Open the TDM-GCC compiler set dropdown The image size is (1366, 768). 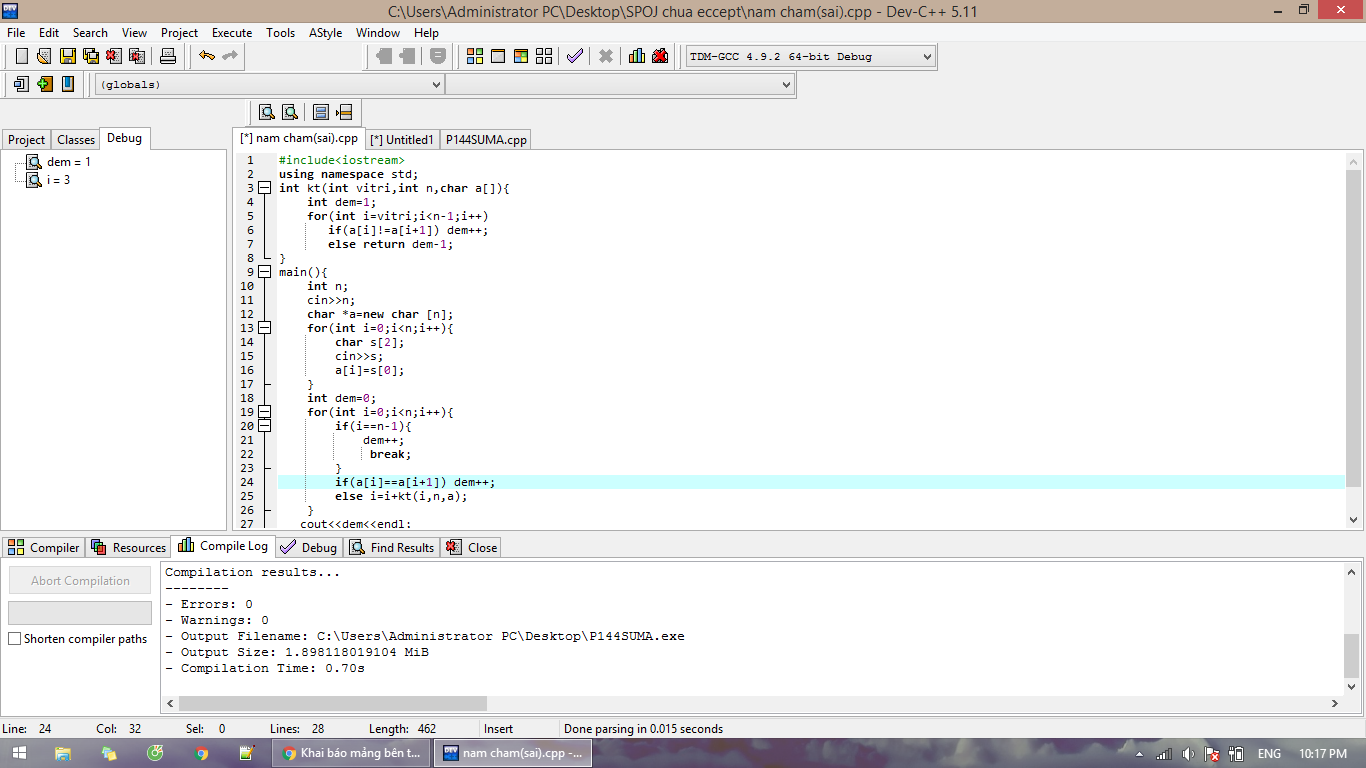(x=810, y=56)
